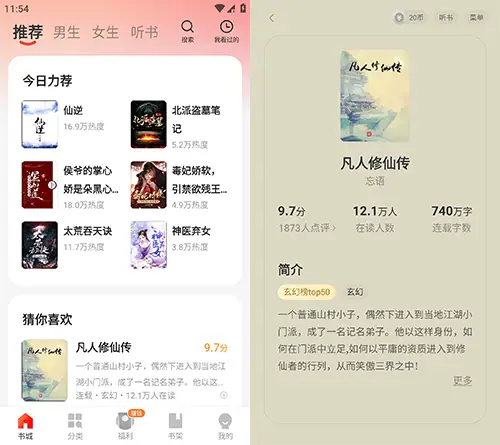The image size is (500, 445).
Task: Open the 太荒吞天诀 book cover
Action: pyautogui.click(x=40, y=245)
